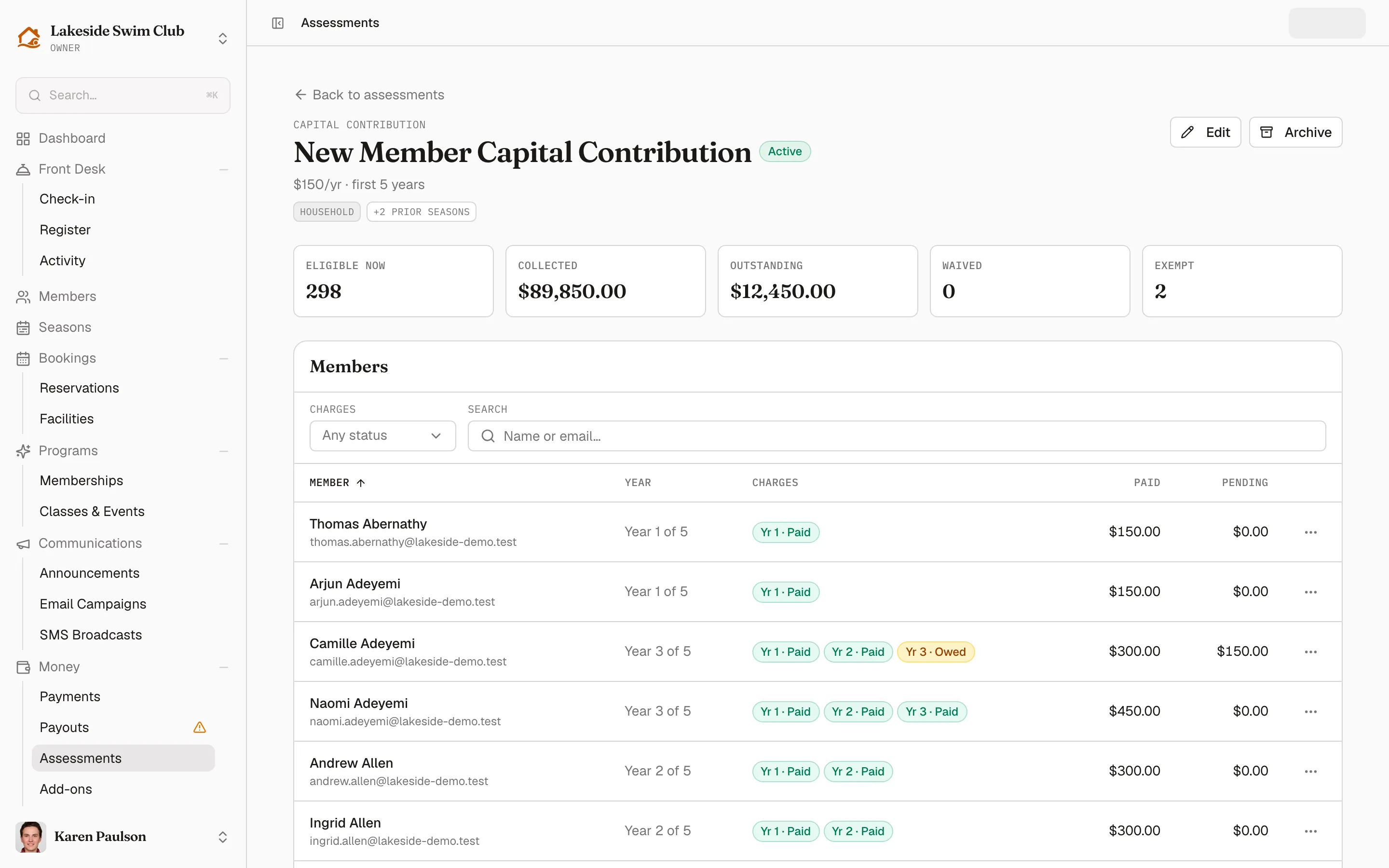Open Payments in sidebar

point(70,696)
